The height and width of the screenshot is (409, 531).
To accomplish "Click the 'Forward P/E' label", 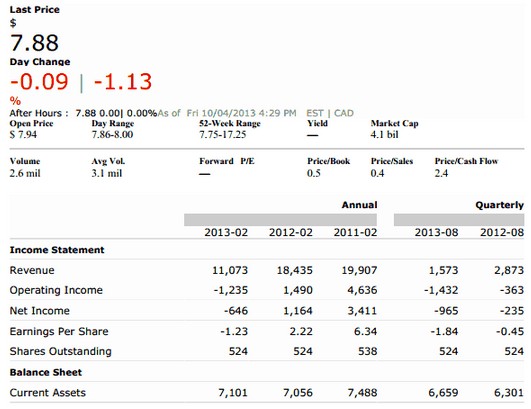I will tap(227, 161).
